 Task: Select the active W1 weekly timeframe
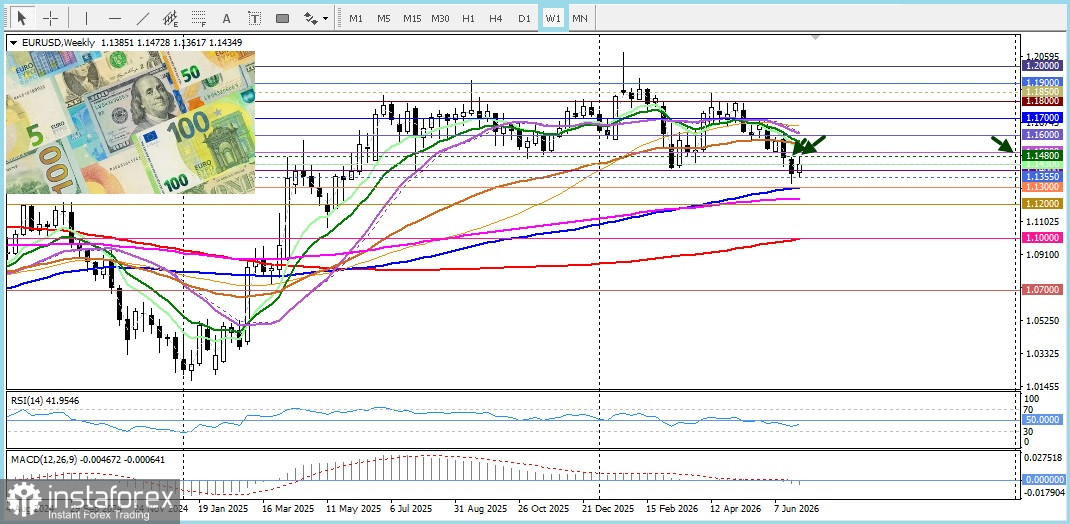[x=552, y=18]
